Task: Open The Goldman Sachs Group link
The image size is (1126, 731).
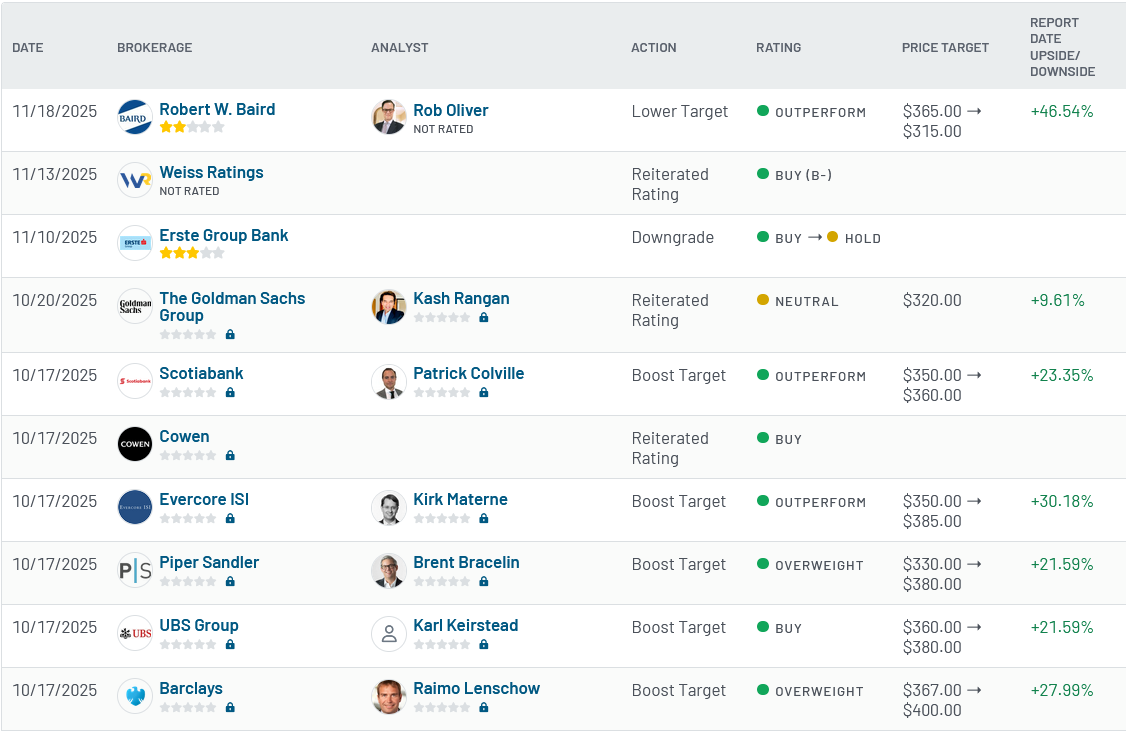Action: click(232, 307)
